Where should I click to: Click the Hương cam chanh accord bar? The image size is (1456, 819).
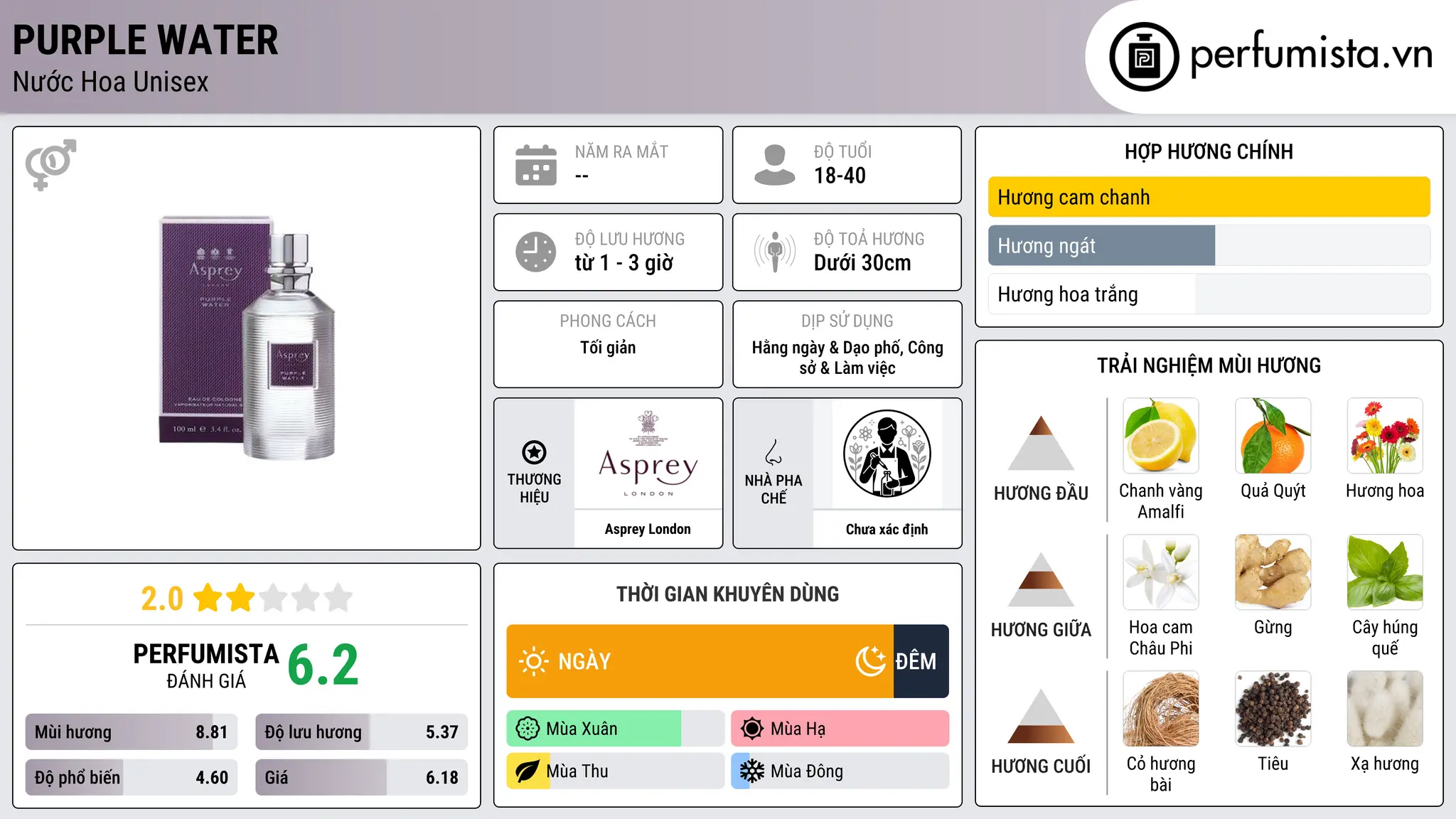coord(1209,197)
